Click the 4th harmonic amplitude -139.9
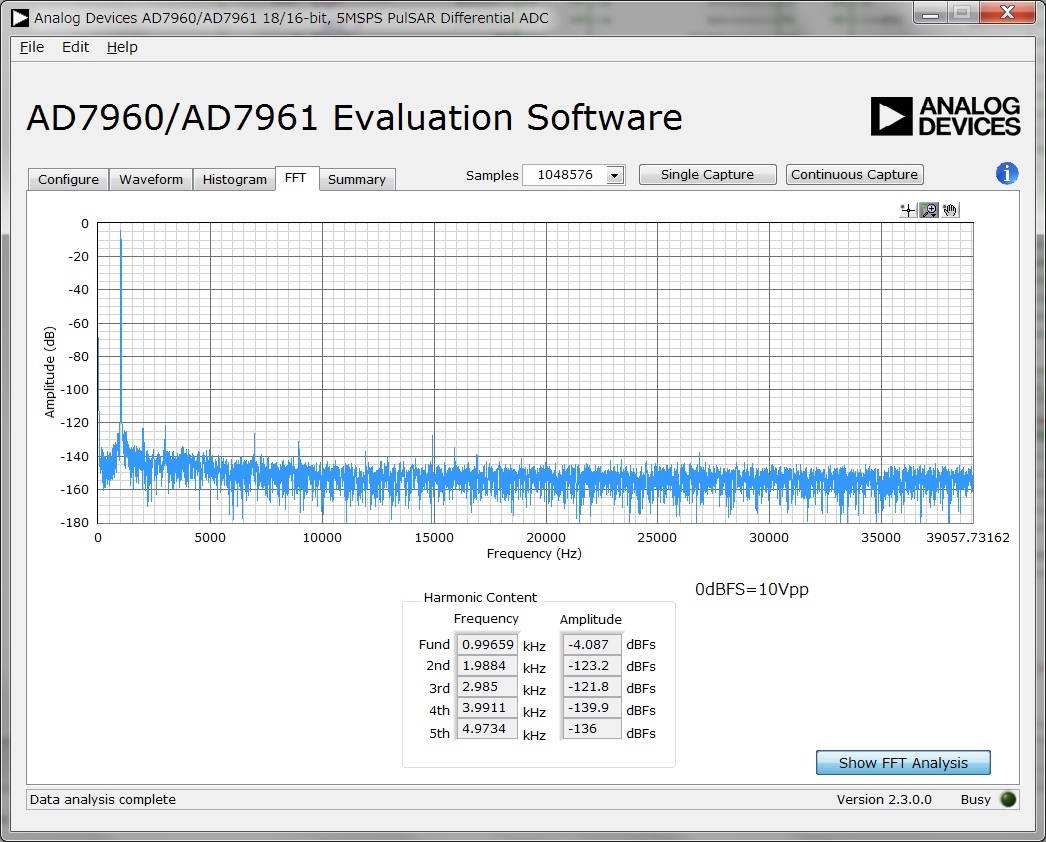Screen dimensions: 1046x842 pyautogui.click(x=592, y=708)
